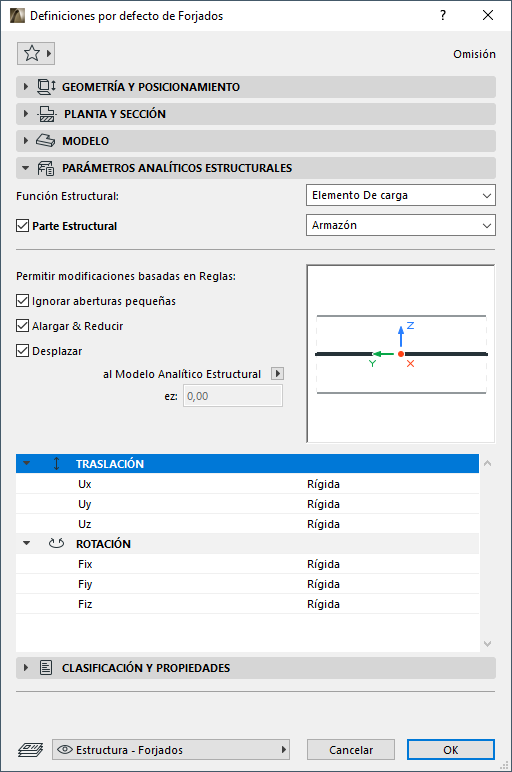The image size is (512, 772).
Task: Click the Modelo panel icon
Action: click(x=45, y=141)
